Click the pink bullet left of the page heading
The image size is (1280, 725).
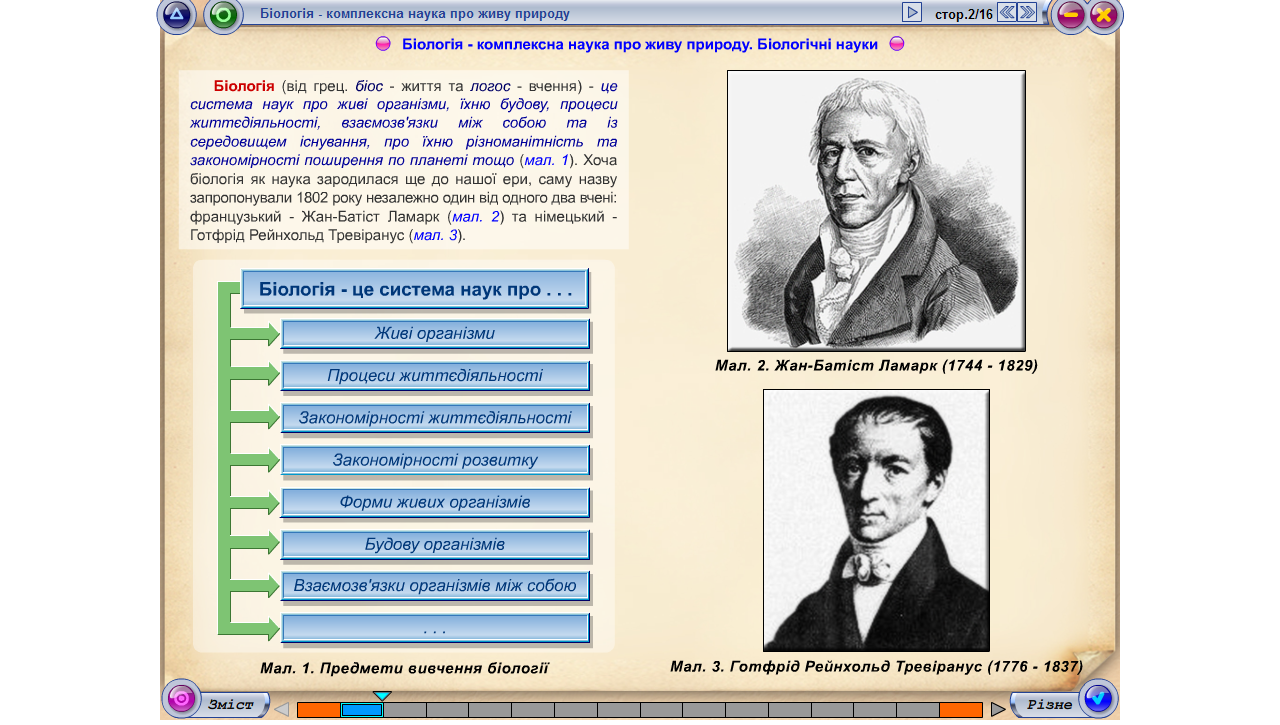click(383, 44)
